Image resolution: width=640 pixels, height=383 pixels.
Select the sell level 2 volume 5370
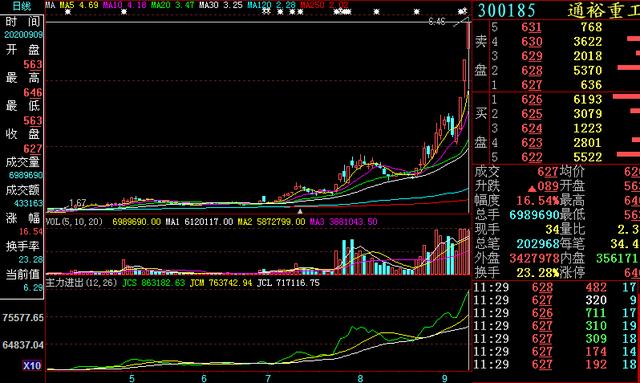point(587,71)
